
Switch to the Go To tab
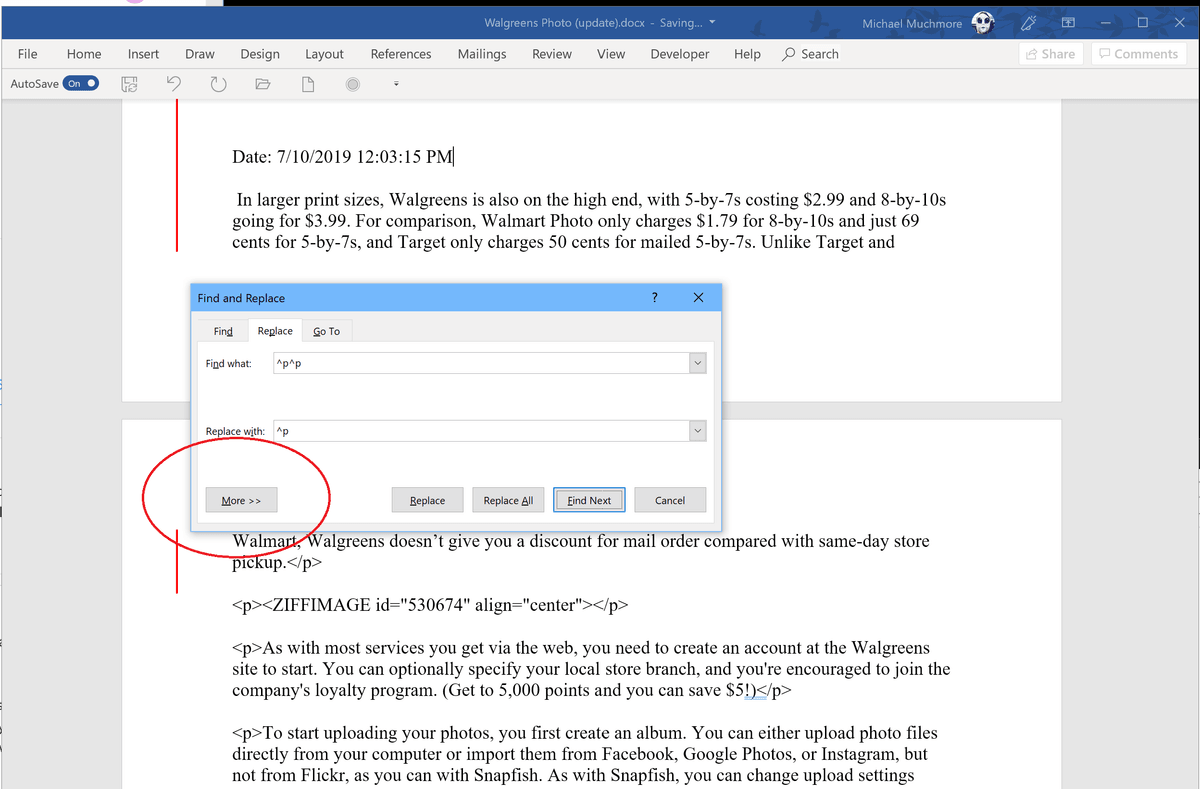[327, 330]
